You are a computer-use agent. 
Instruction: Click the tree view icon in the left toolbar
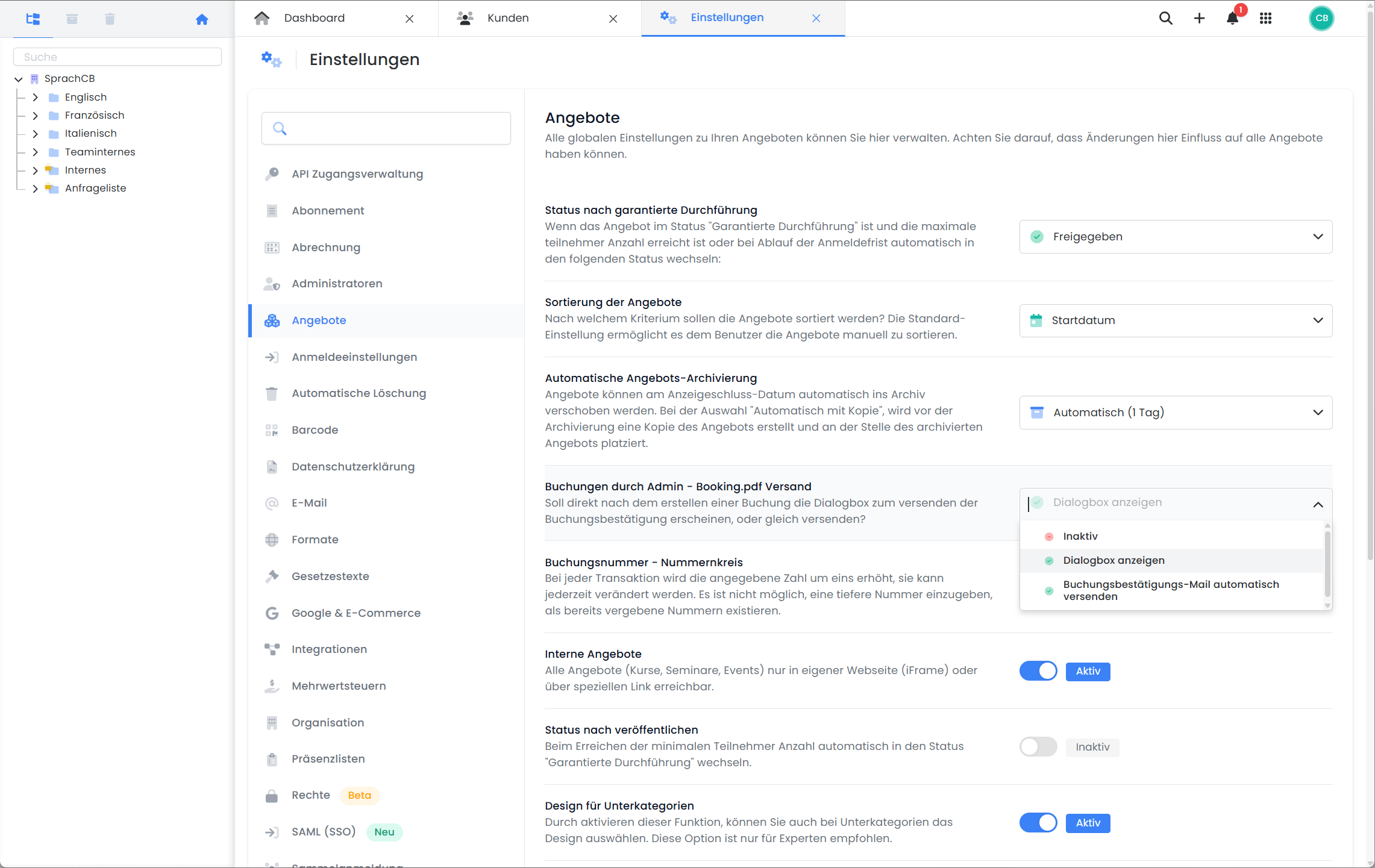click(x=33, y=19)
